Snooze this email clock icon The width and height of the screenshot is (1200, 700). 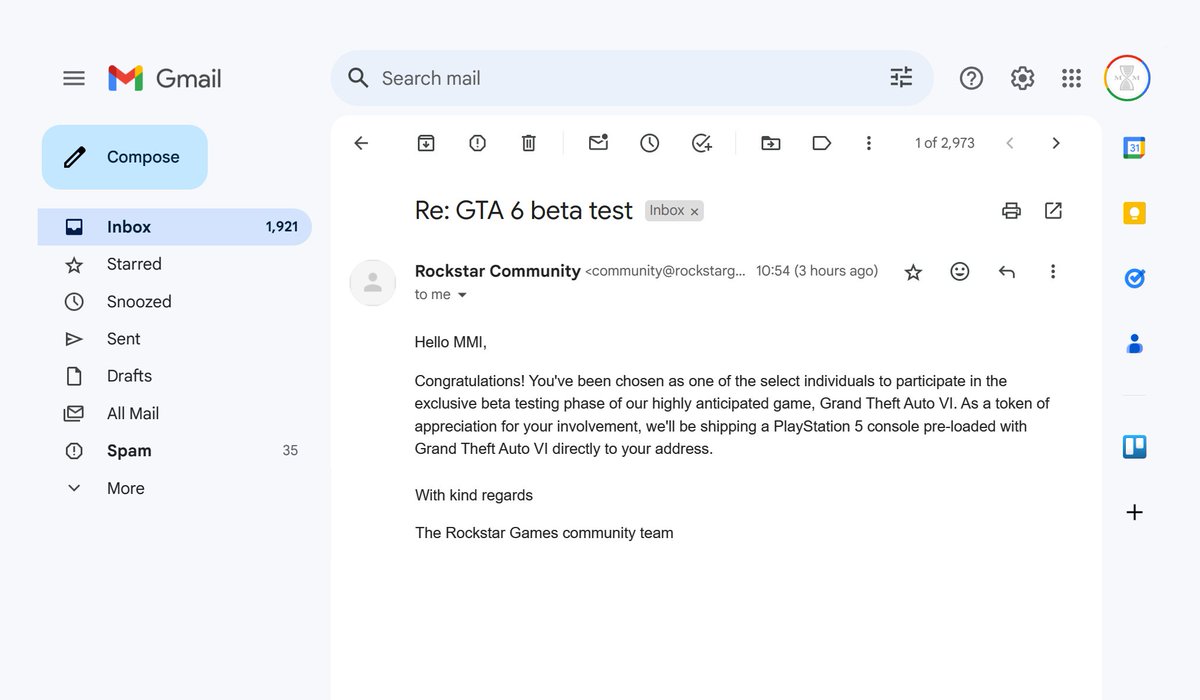tap(650, 143)
